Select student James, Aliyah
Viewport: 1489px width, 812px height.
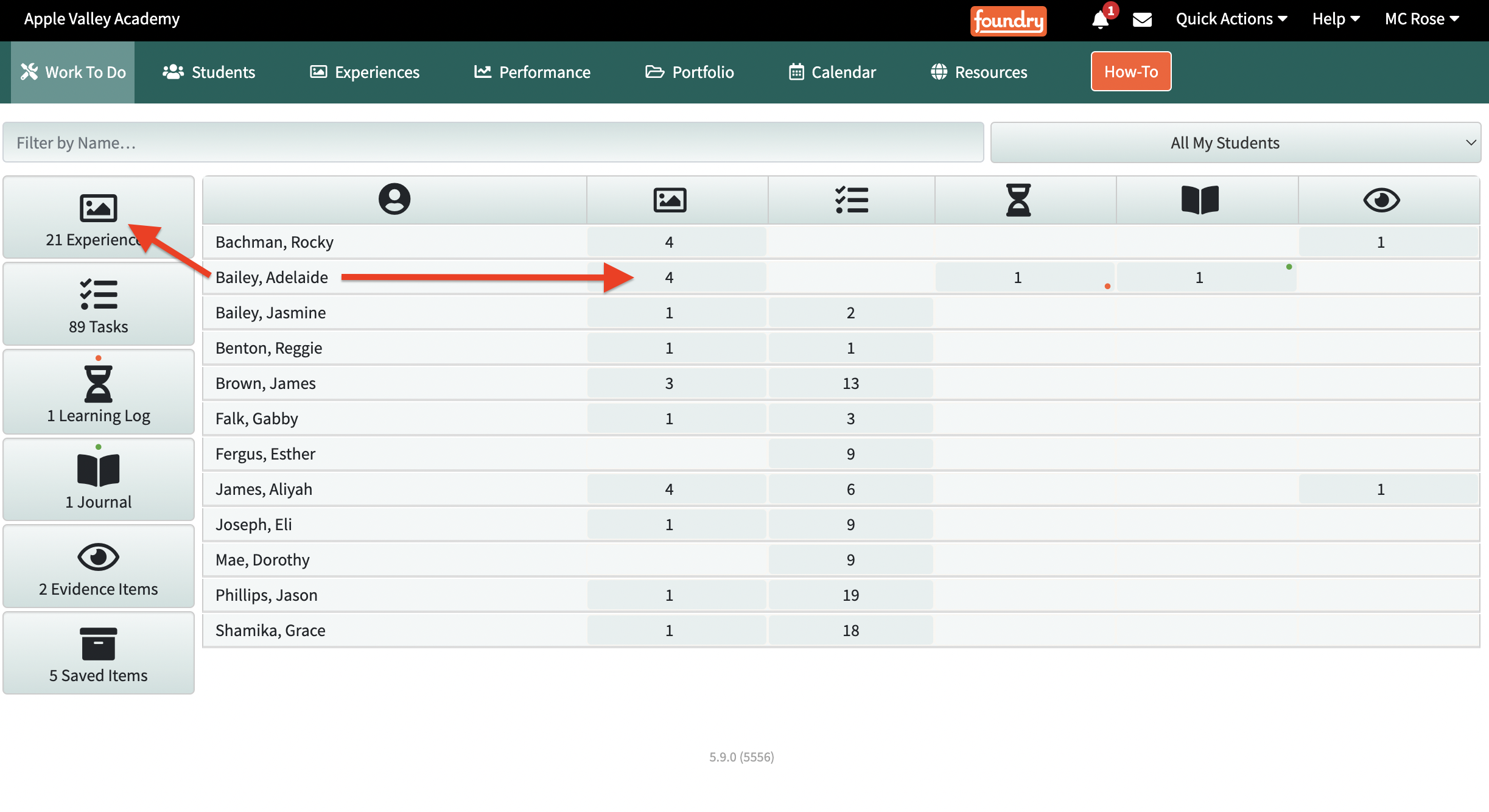click(264, 489)
